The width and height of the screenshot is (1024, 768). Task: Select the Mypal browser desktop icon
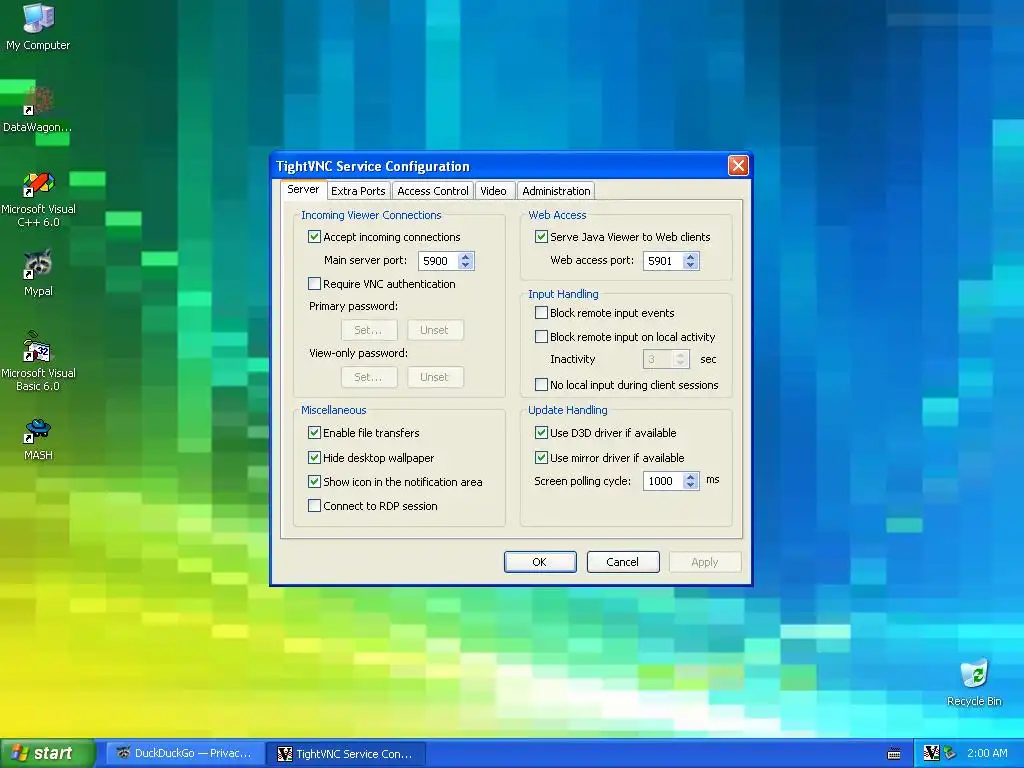[38, 273]
